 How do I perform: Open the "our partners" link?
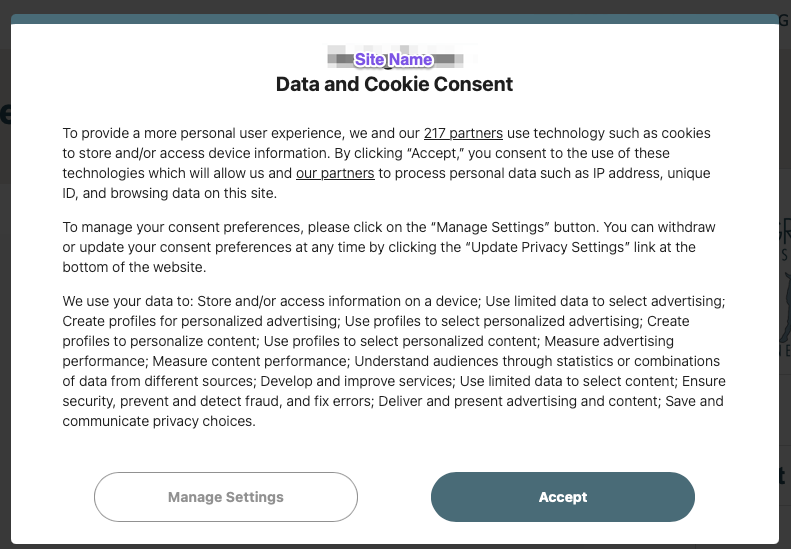[335, 173]
